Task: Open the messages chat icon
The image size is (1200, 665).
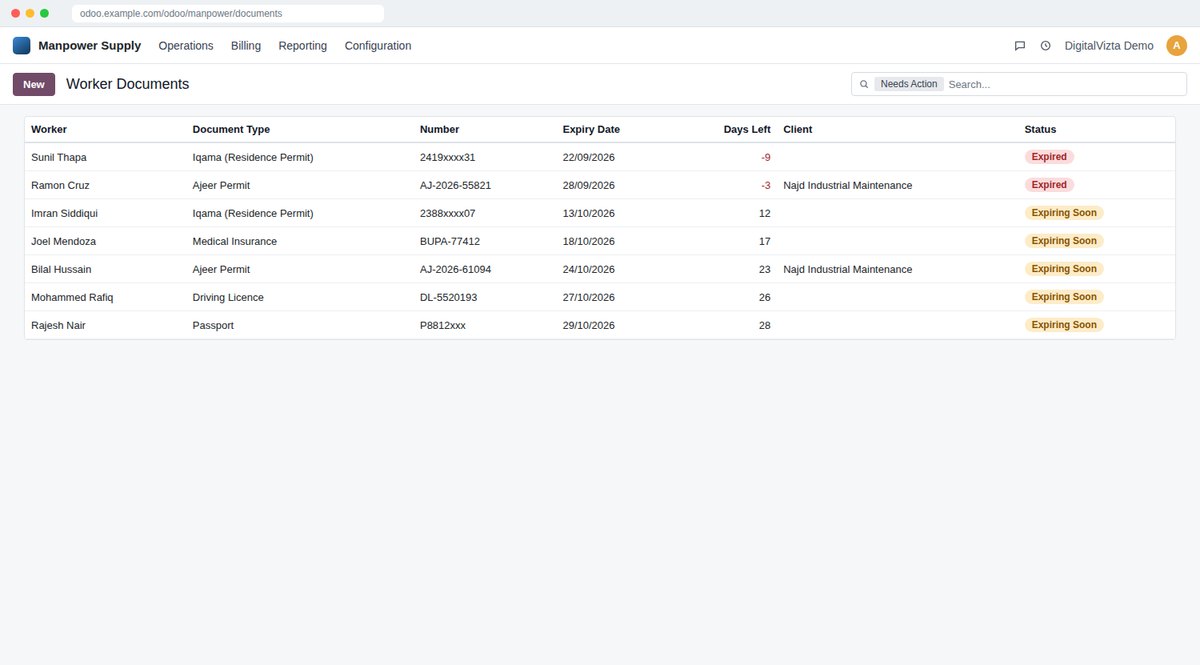Action: [1020, 45]
